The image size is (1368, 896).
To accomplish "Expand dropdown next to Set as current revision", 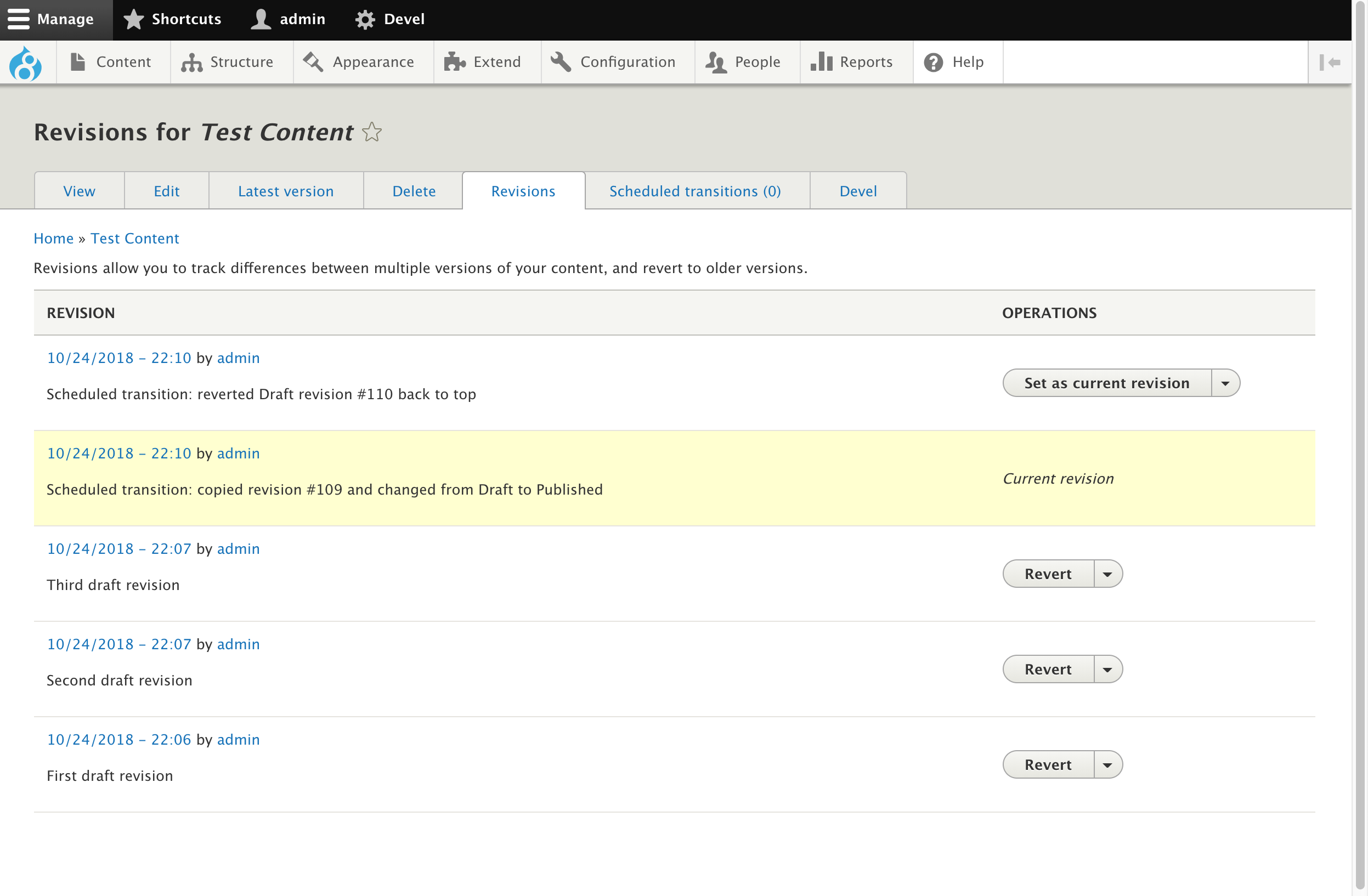I will click(1225, 383).
